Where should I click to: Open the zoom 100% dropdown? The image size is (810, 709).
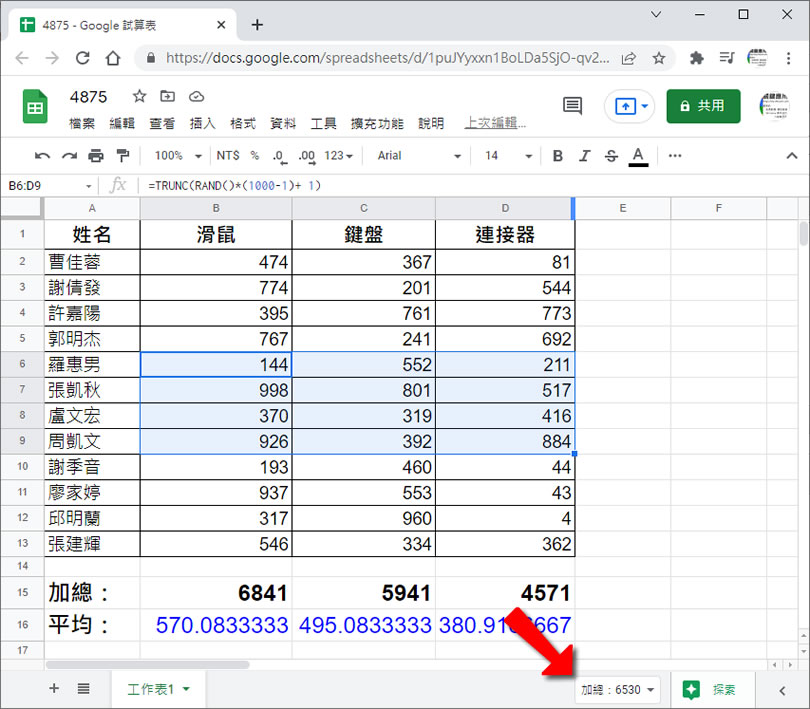click(x=178, y=156)
